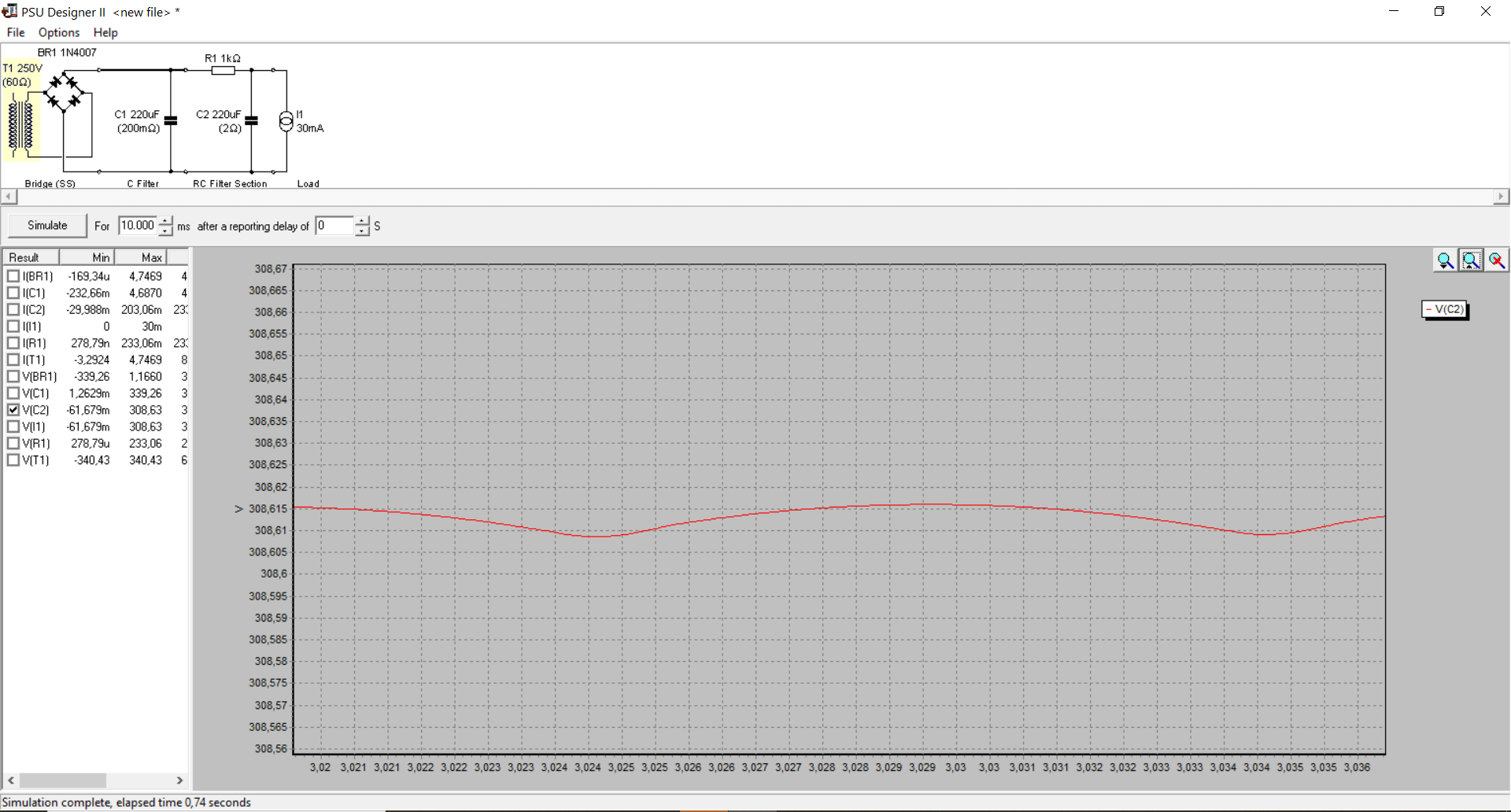Screen dimensions: 1511x812
Task: Click the I(C1) min value -232,66m
Action: click(x=88, y=293)
